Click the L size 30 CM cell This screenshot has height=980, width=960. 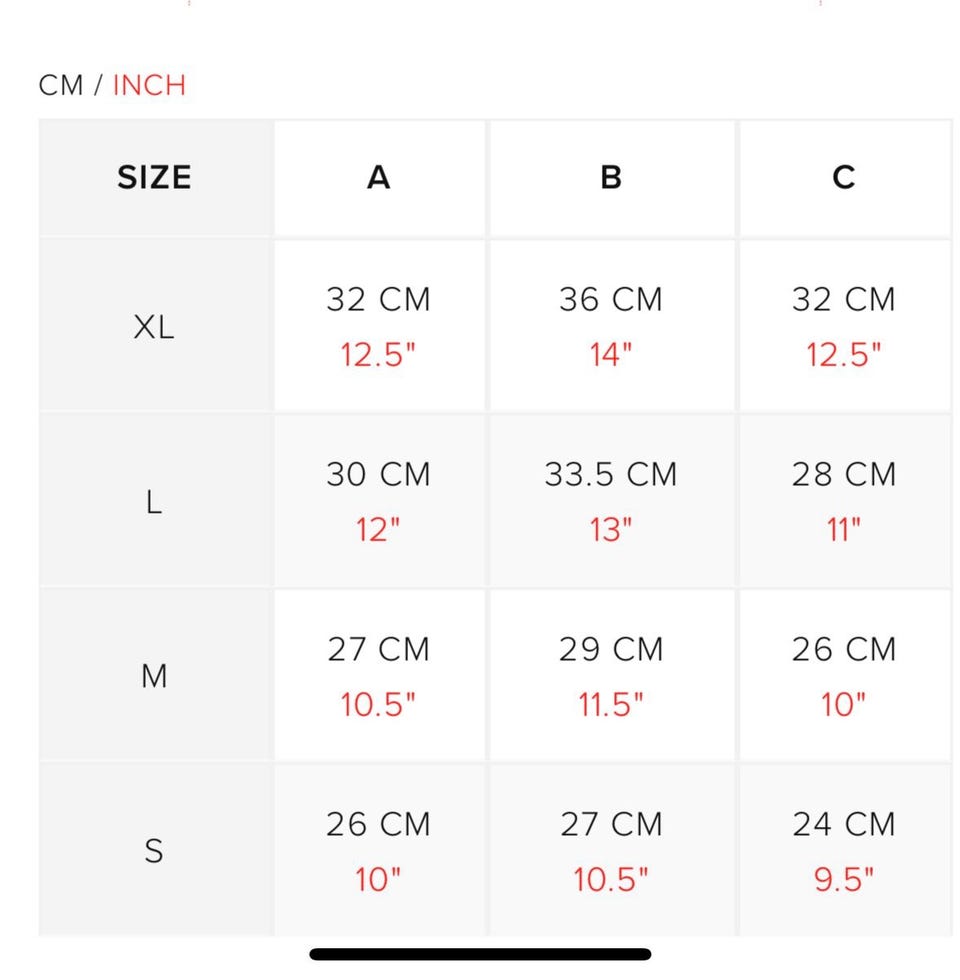coord(378,501)
